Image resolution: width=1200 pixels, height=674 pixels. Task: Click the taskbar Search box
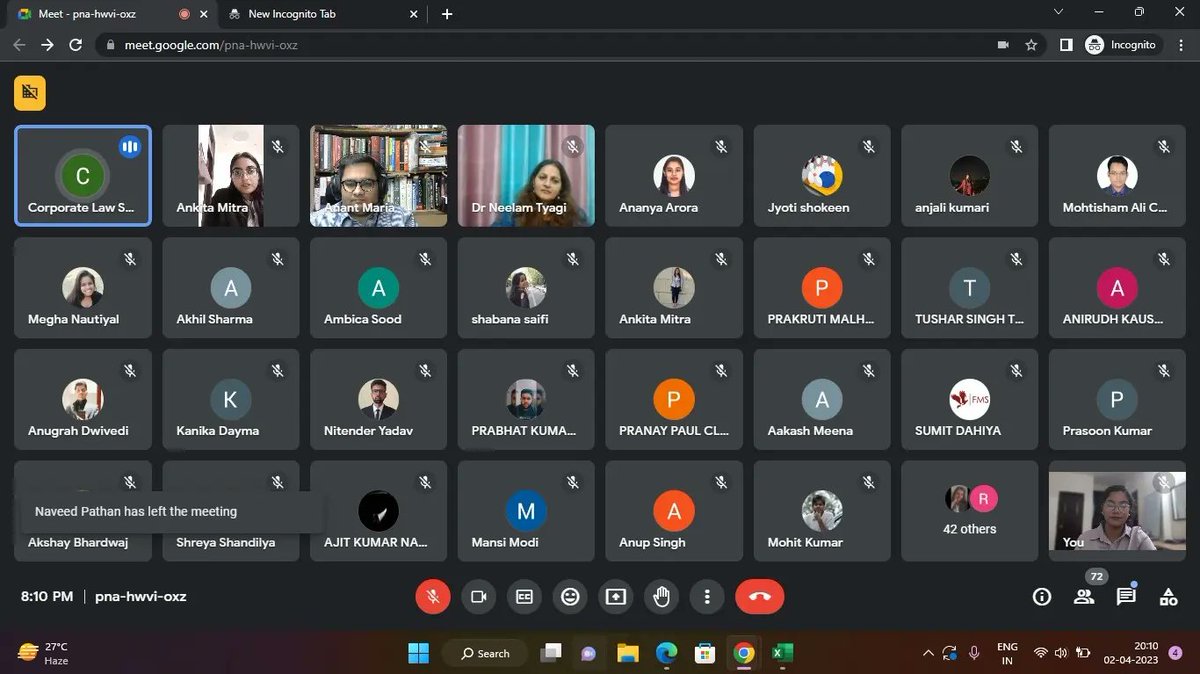point(485,653)
